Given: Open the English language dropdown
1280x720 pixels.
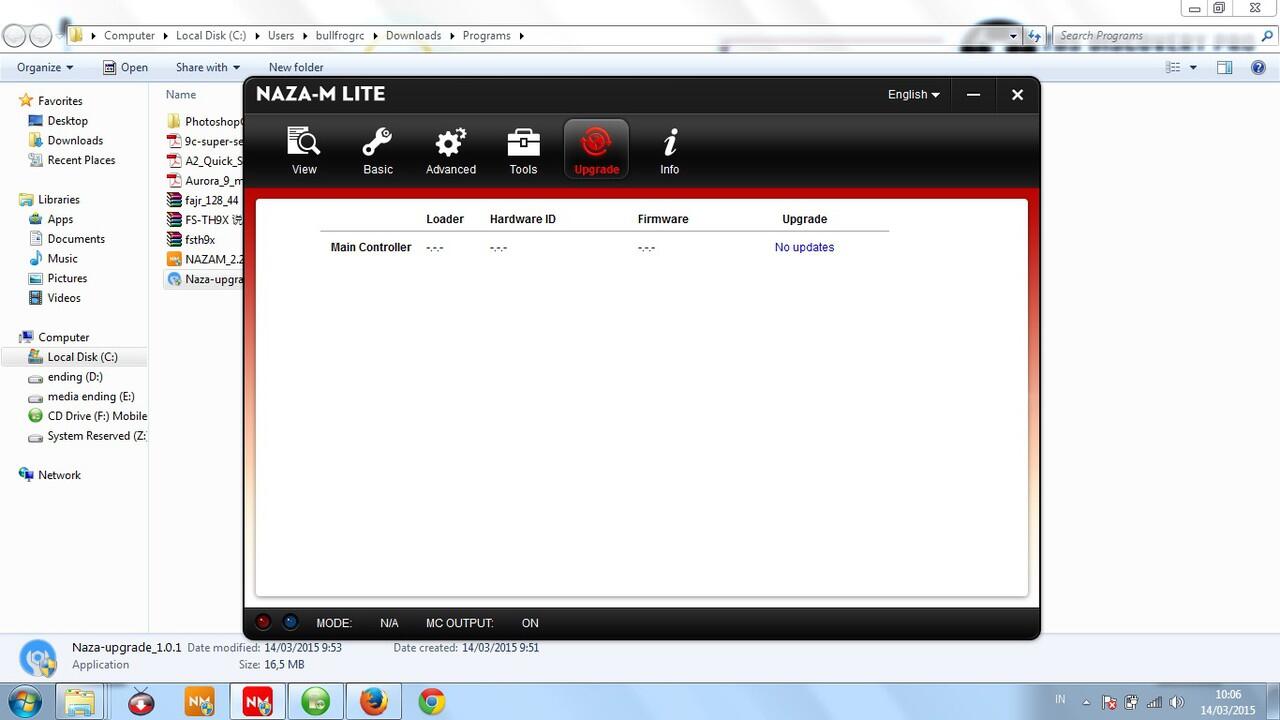Looking at the screenshot, I should click(914, 94).
